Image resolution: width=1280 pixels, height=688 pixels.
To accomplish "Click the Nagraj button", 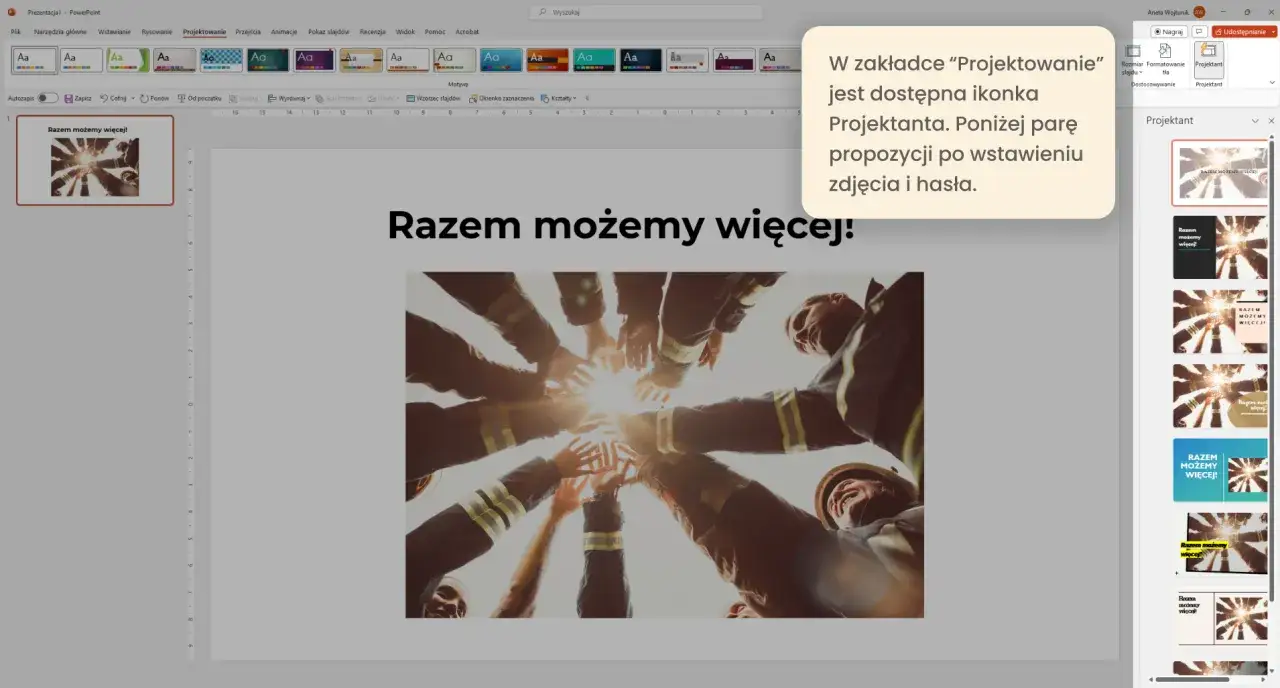I will 1168,31.
